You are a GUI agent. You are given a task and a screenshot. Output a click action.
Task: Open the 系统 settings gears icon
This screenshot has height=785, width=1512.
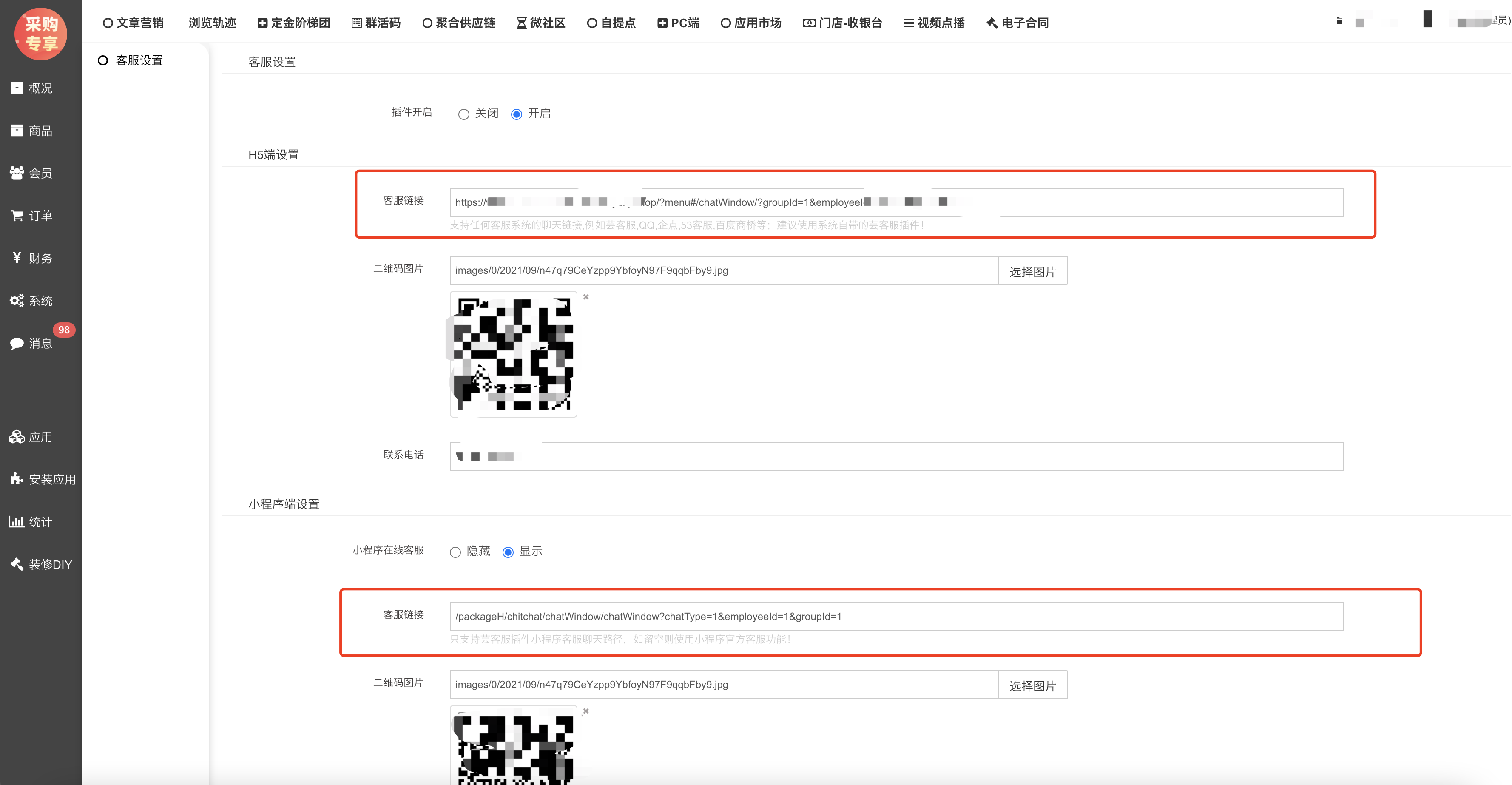[17, 301]
